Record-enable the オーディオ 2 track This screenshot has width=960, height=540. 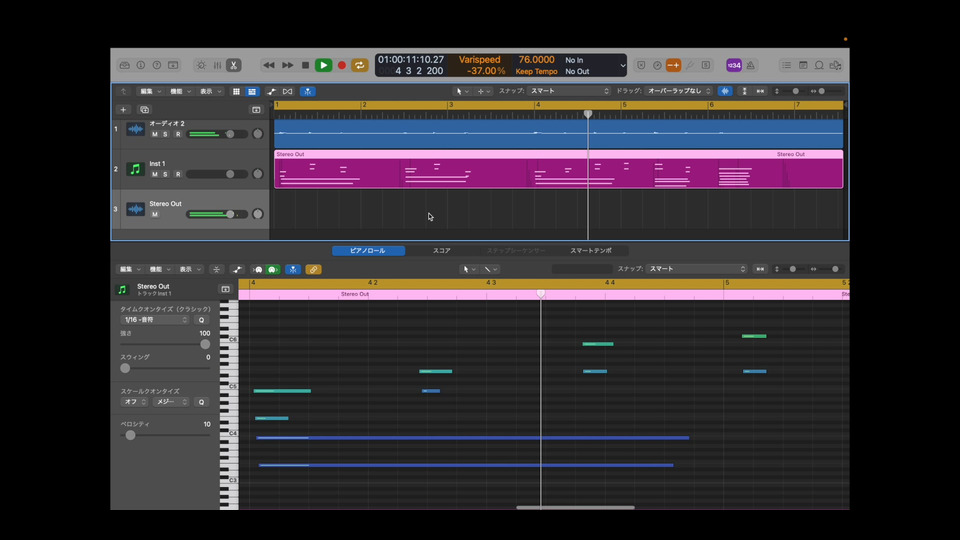coord(178,134)
